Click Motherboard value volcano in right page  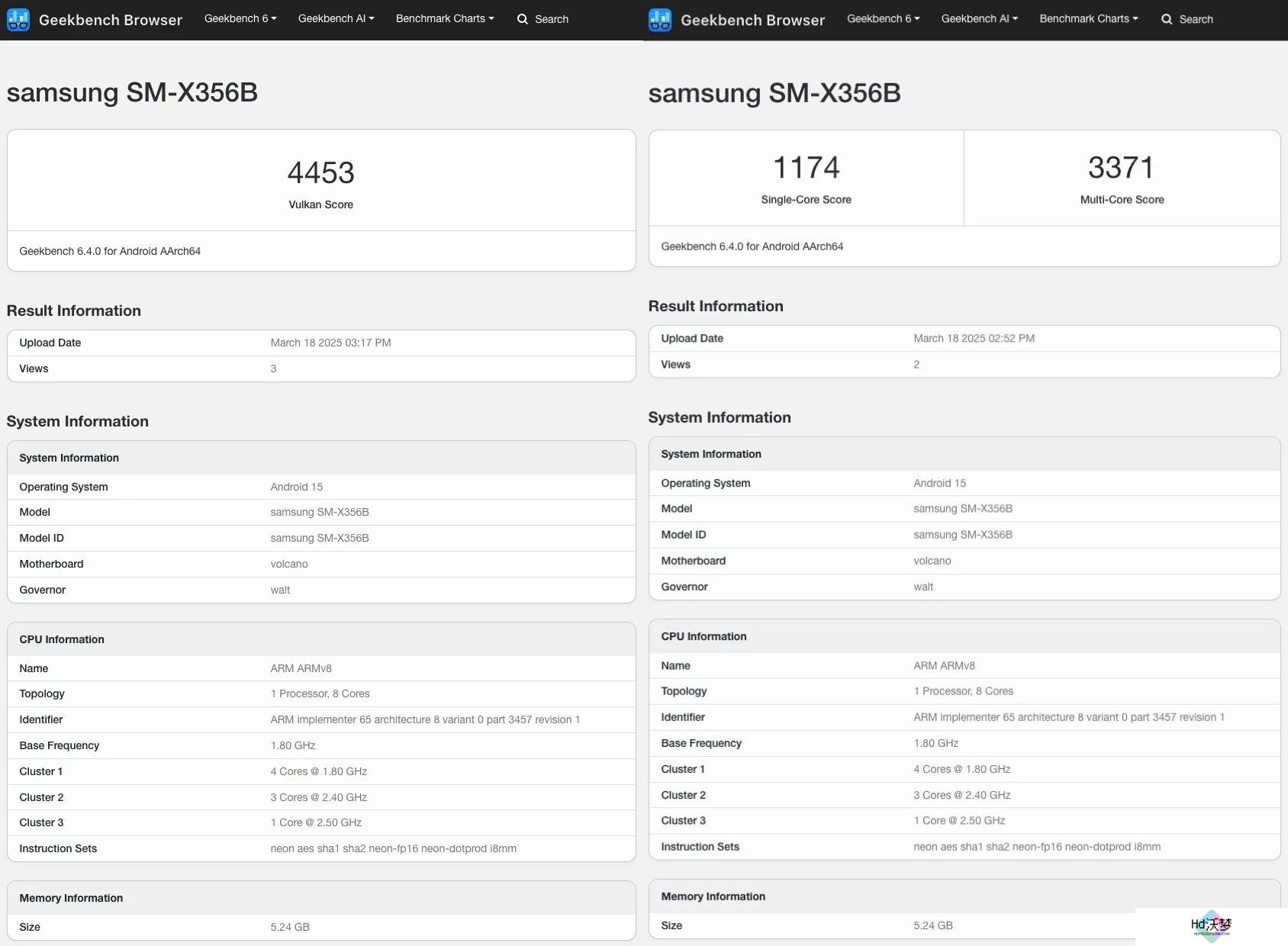932,561
